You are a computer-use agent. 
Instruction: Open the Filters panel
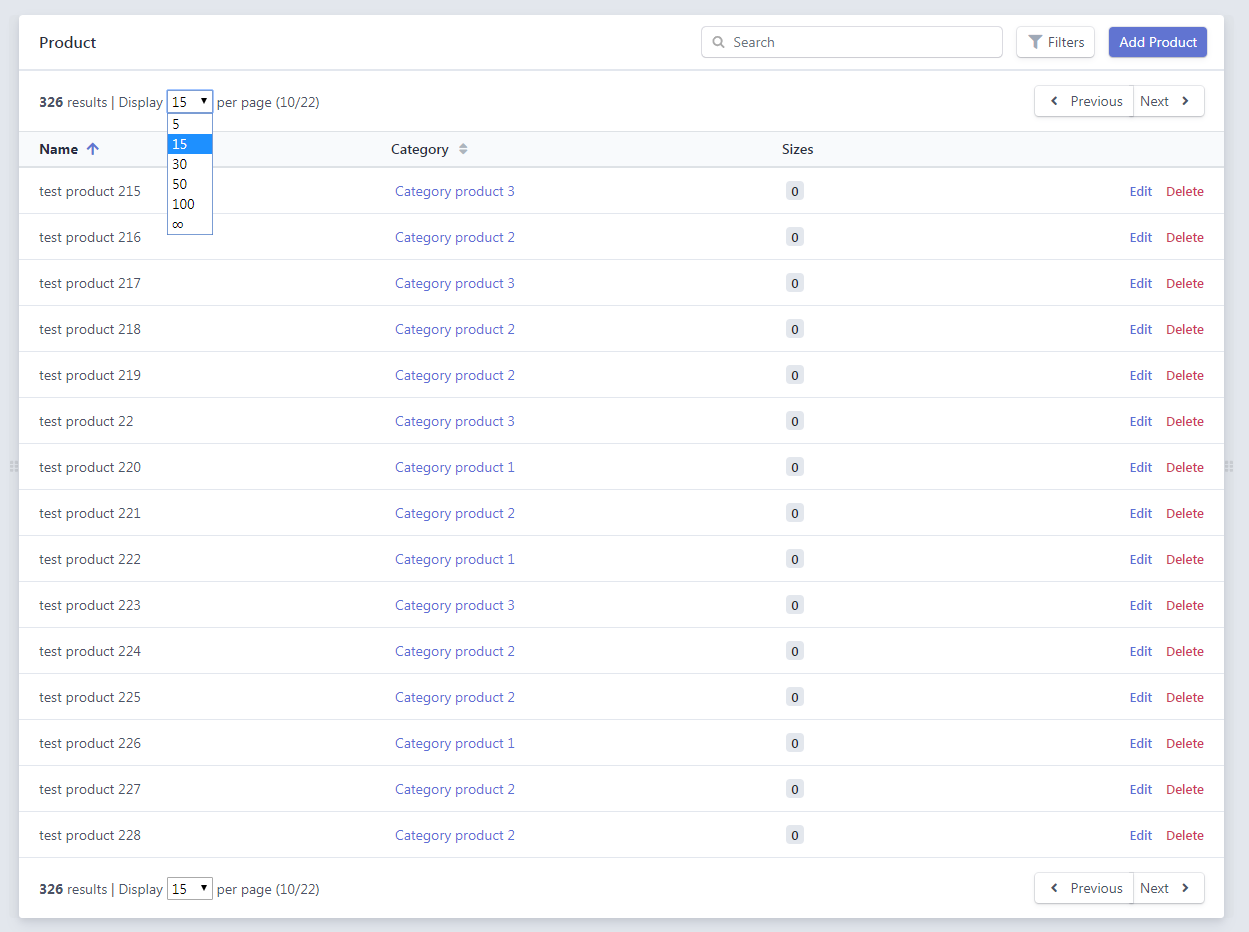point(1055,42)
